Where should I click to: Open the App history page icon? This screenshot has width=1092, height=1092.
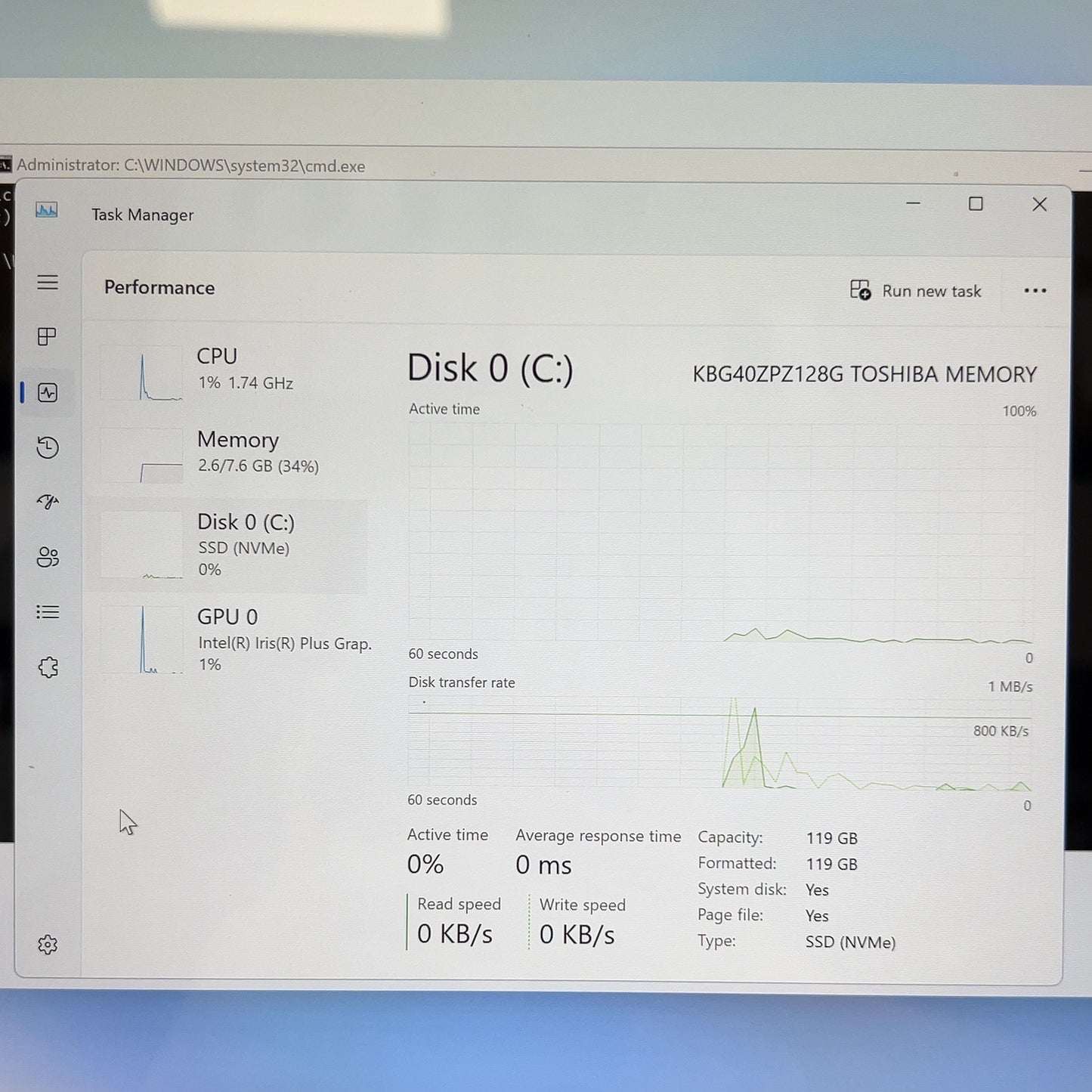(x=48, y=447)
